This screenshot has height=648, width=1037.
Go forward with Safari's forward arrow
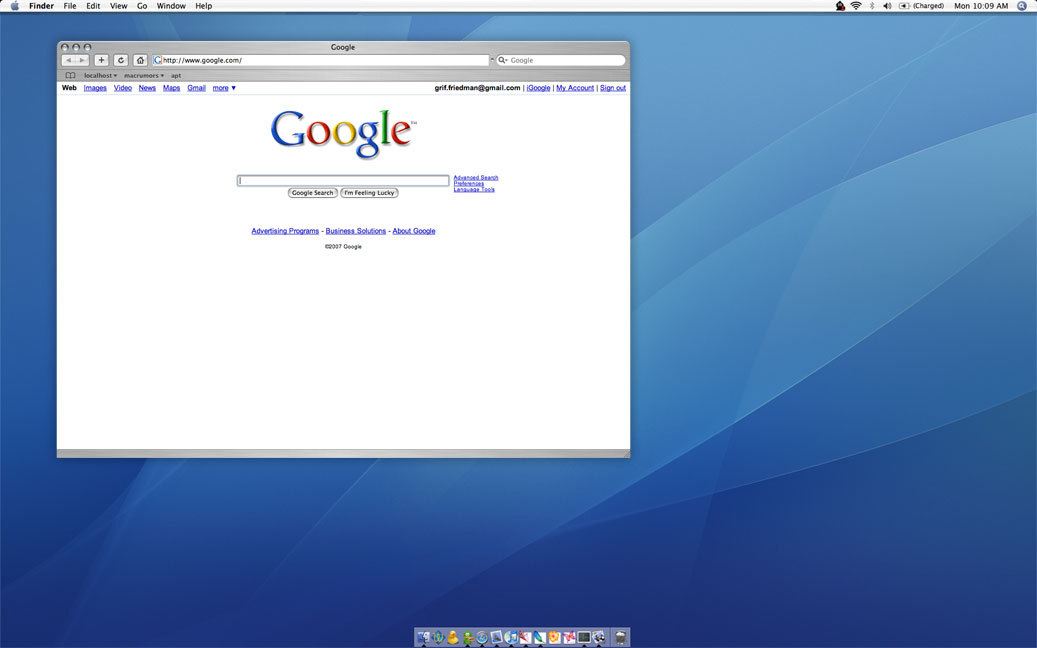pos(82,60)
